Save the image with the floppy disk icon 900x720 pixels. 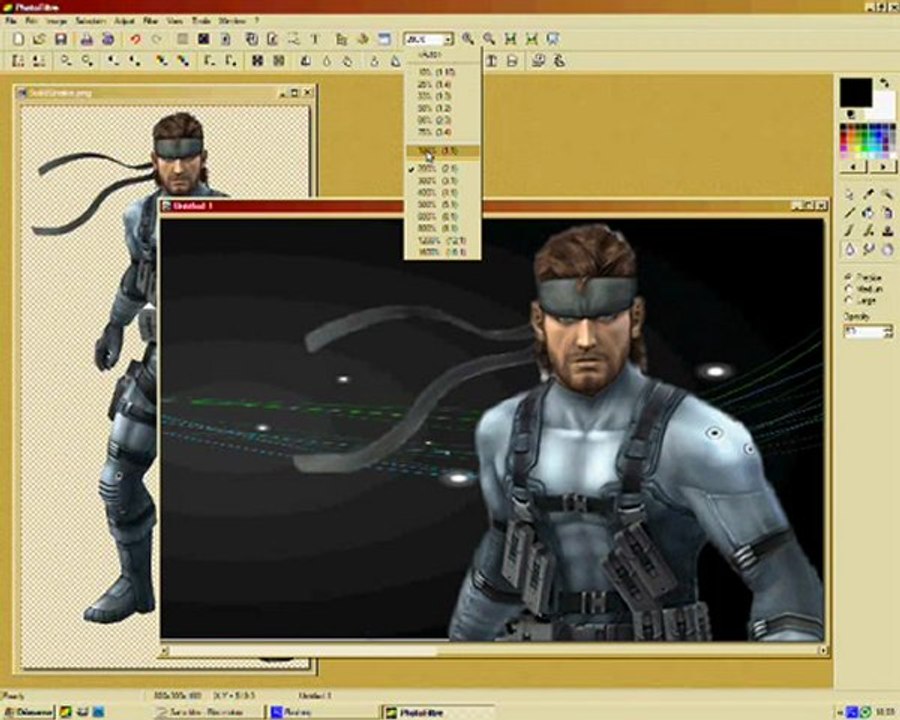60,39
